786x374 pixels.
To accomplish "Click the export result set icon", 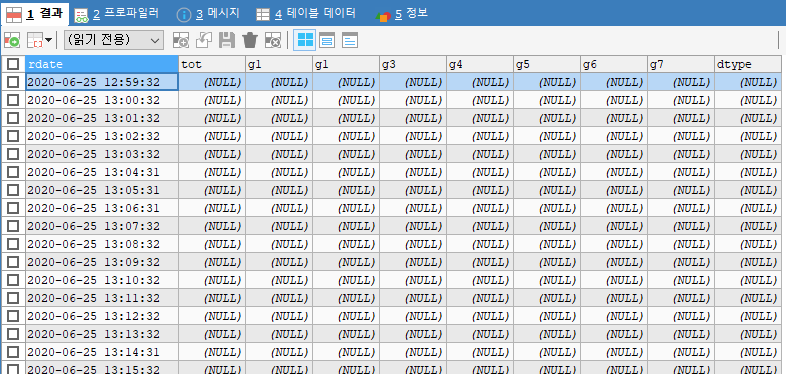I will 12,40.
